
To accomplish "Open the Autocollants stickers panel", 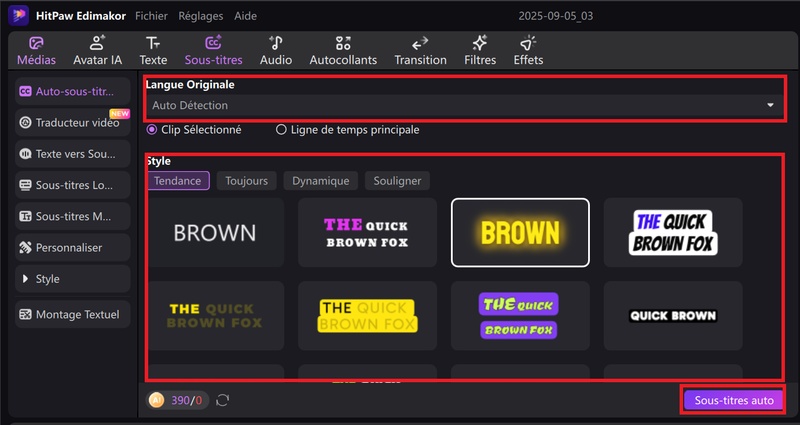I will pyautogui.click(x=343, y=44).
